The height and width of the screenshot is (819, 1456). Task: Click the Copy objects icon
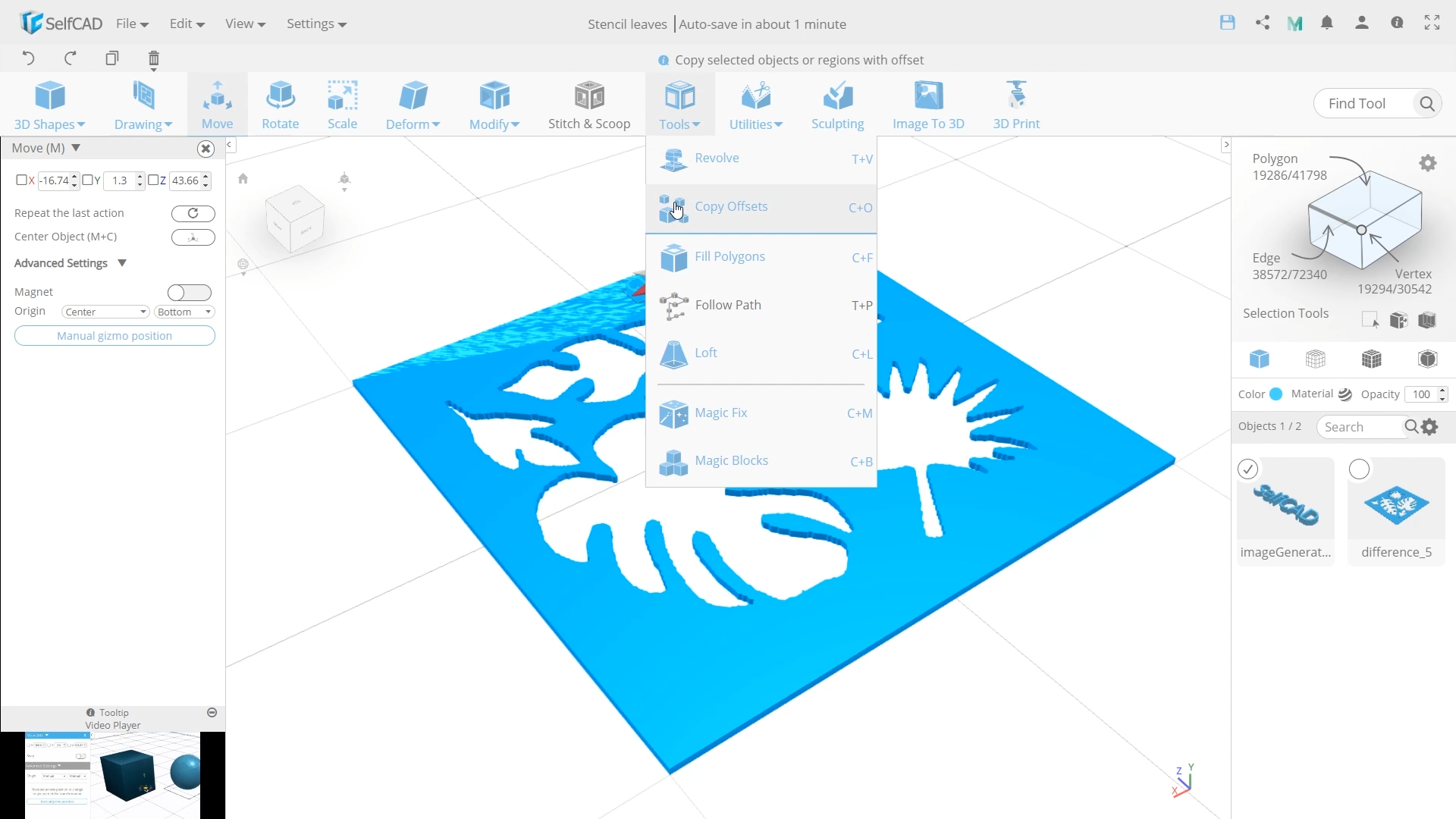112,58
